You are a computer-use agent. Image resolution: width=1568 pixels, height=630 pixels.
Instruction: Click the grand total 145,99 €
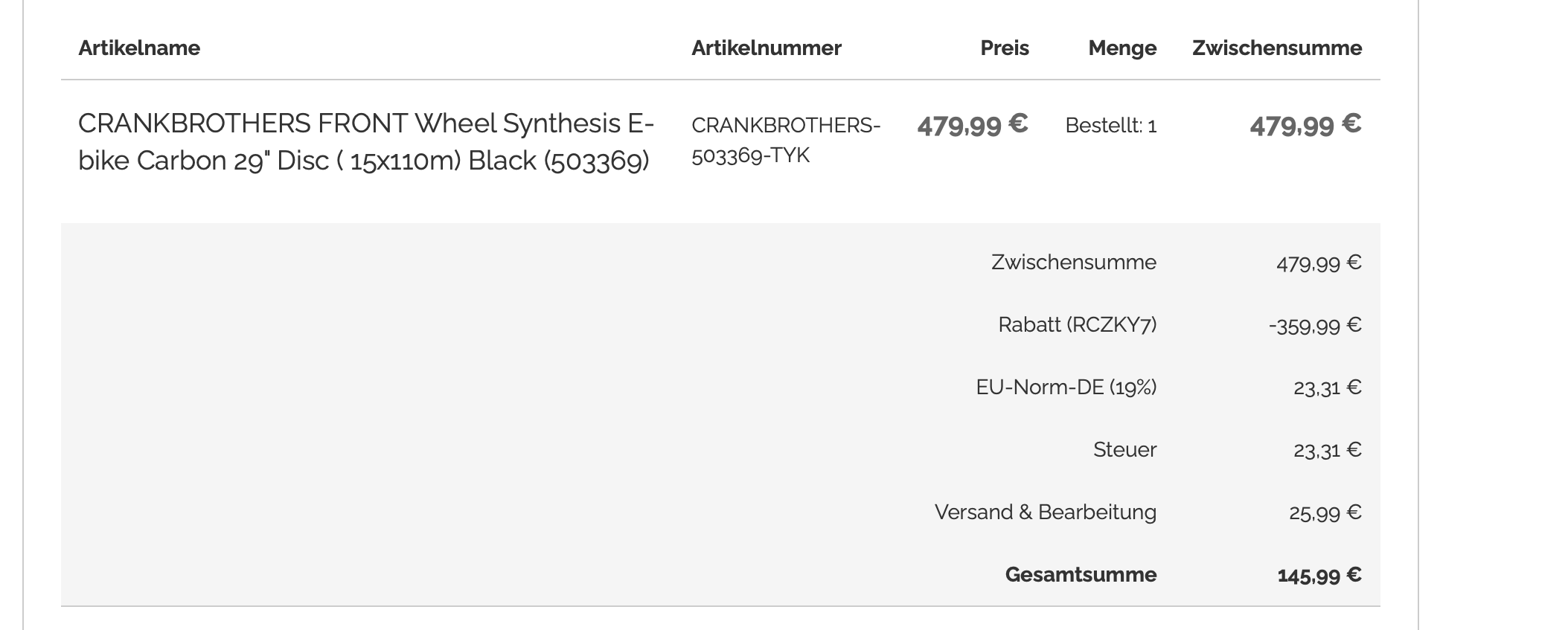1319,575
